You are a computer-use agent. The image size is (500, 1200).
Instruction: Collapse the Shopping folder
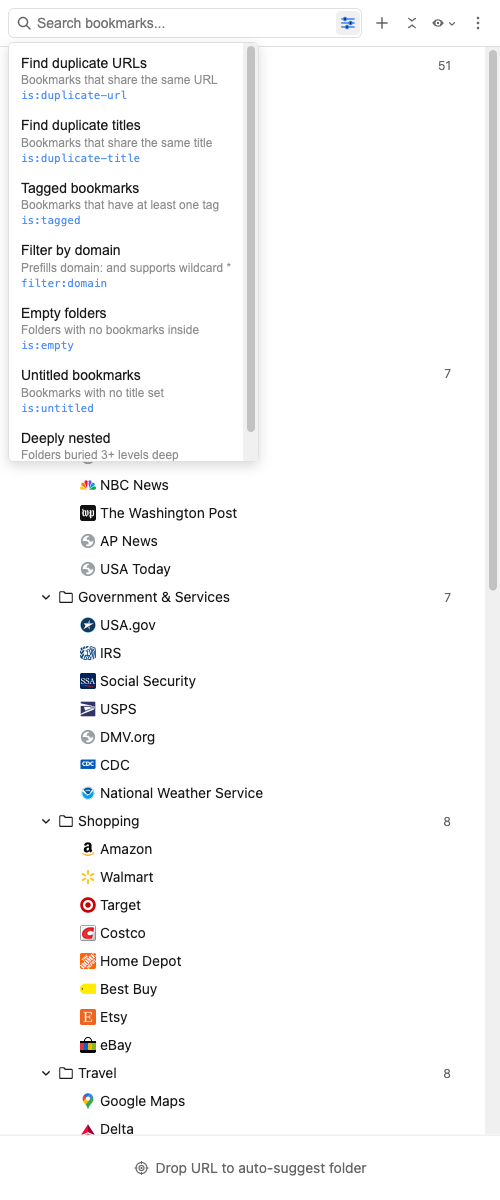46,821
